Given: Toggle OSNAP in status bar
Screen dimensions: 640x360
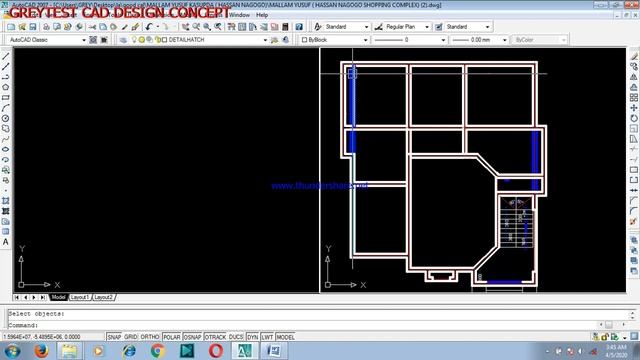Looking at the screenshot, I should tap(192, 337).
